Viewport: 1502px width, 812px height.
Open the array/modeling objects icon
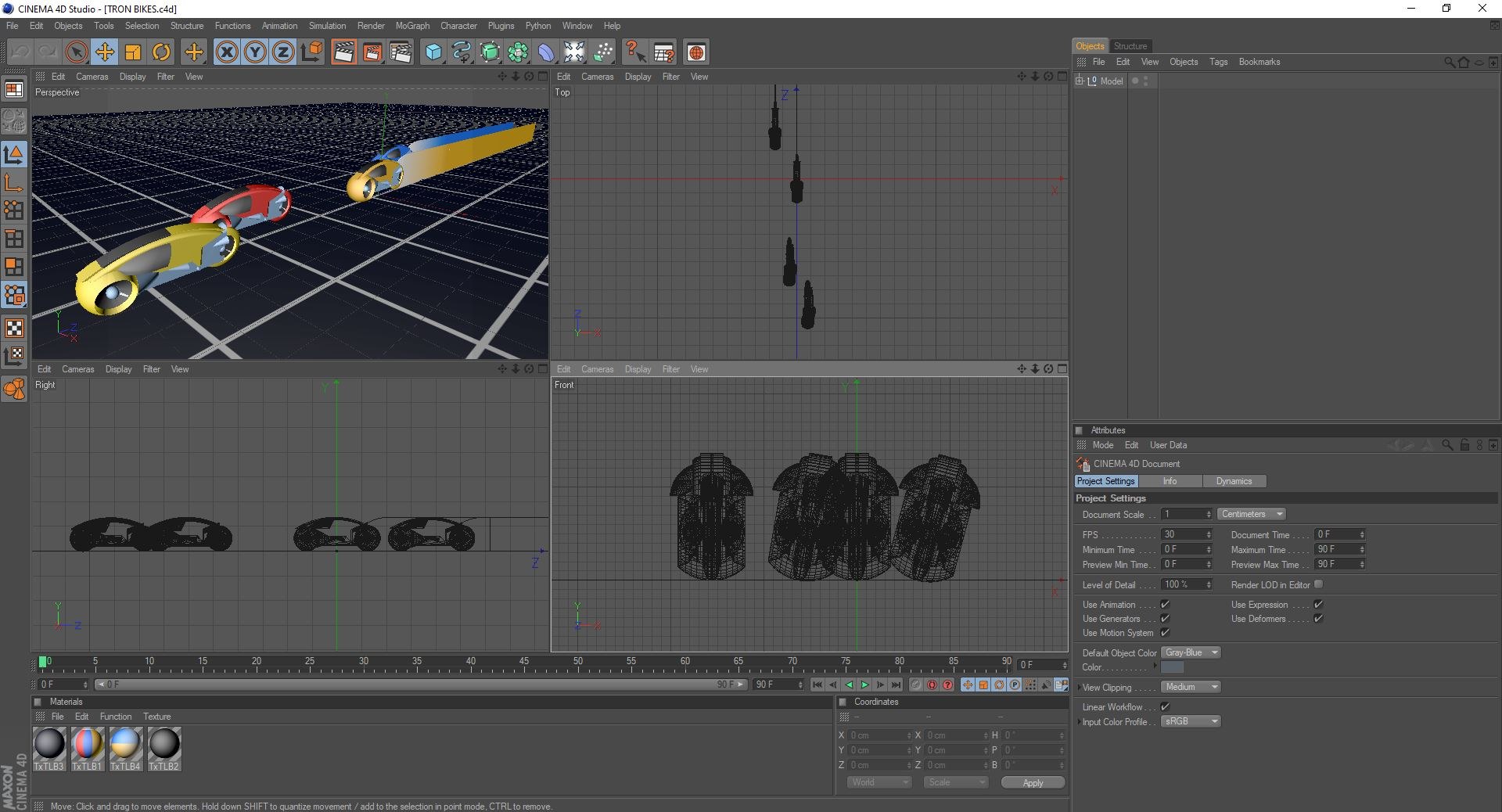pyautogui.click(x=518, y=52)
